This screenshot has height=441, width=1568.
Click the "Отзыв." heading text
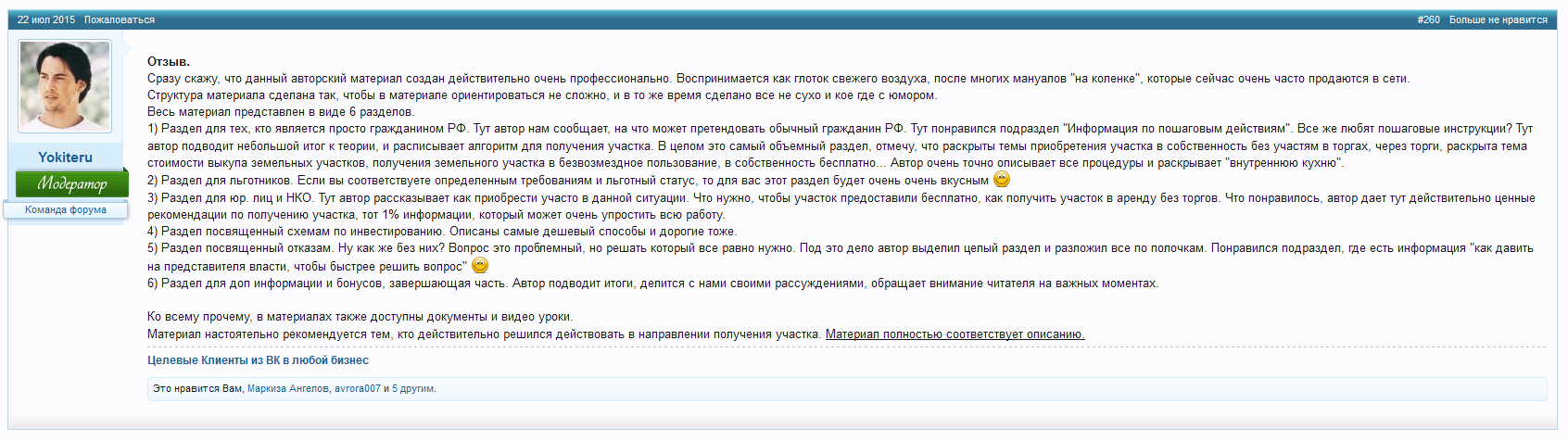click(x=168, y=62)
